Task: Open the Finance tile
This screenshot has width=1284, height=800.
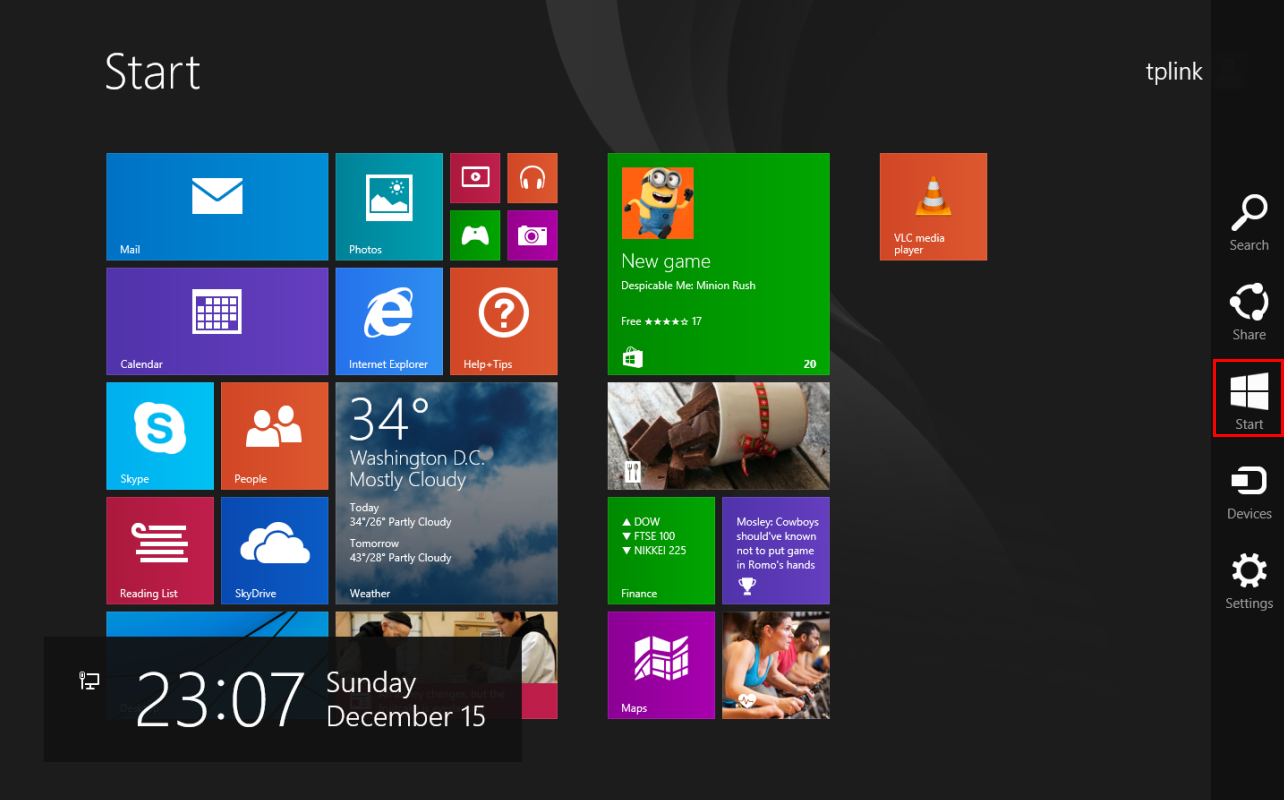Action: pos(661,551)
